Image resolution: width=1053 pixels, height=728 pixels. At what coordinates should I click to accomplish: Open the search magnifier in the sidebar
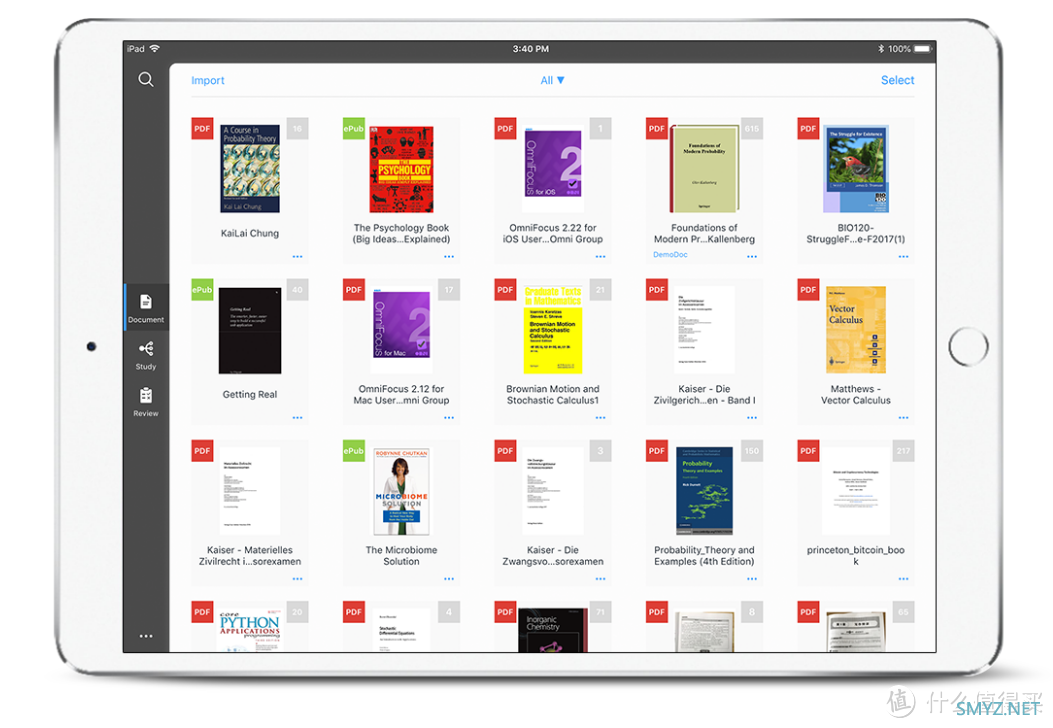coord(146,80)
